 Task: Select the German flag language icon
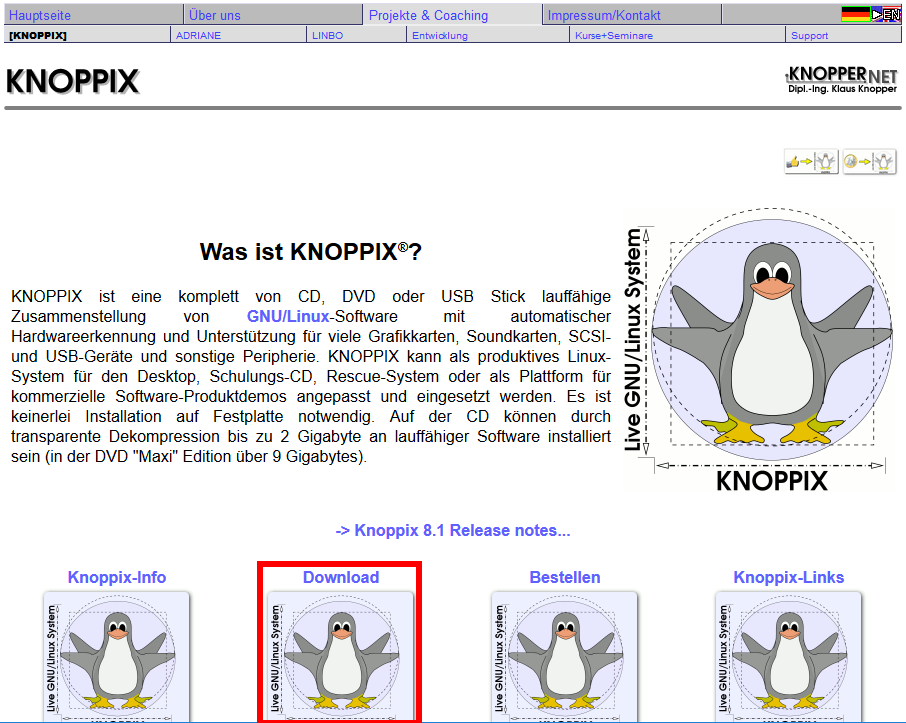(855, 14)
